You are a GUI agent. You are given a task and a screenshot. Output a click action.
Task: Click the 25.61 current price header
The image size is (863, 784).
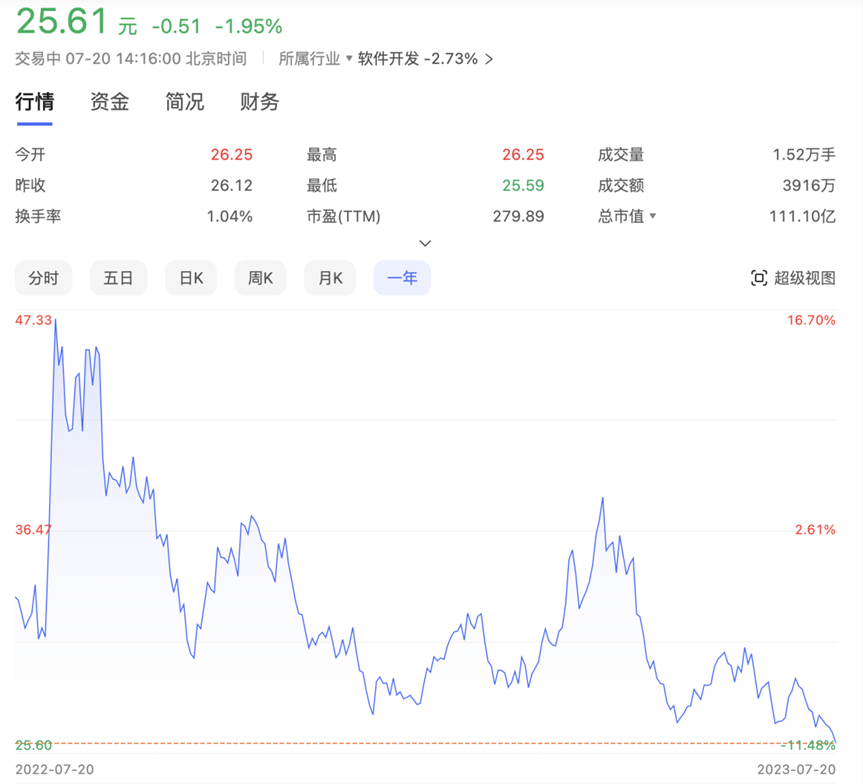[58, 24]
